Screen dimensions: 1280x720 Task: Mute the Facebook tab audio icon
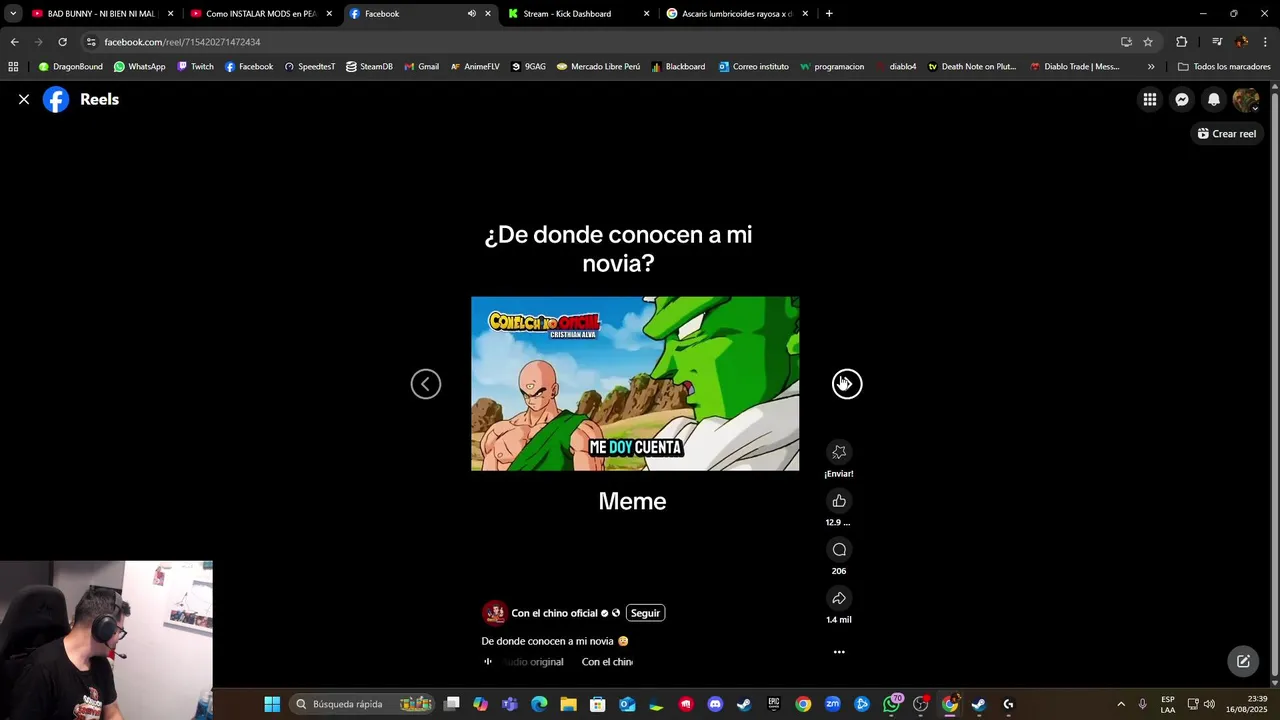[471, 14]
